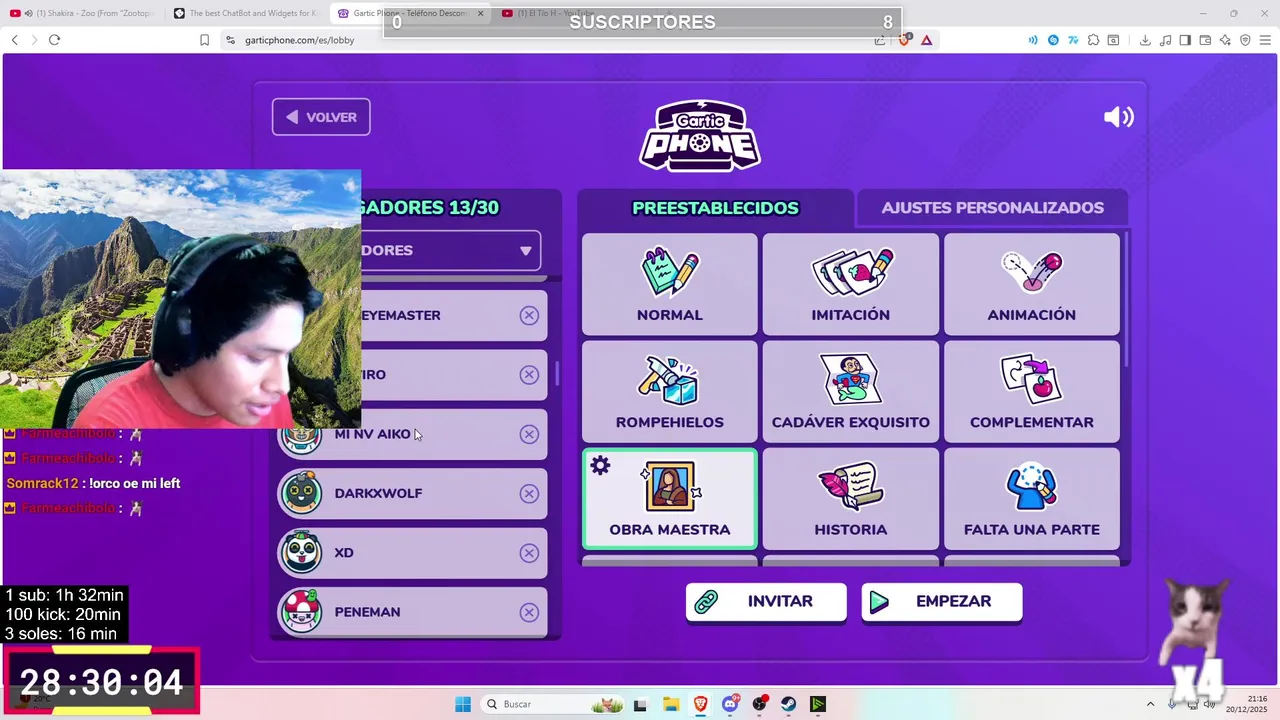Image resolution: width=1280 pixels, height=720 pixels.
Task: Close the Gartic Phone browser tab
Action: (480, 13)
